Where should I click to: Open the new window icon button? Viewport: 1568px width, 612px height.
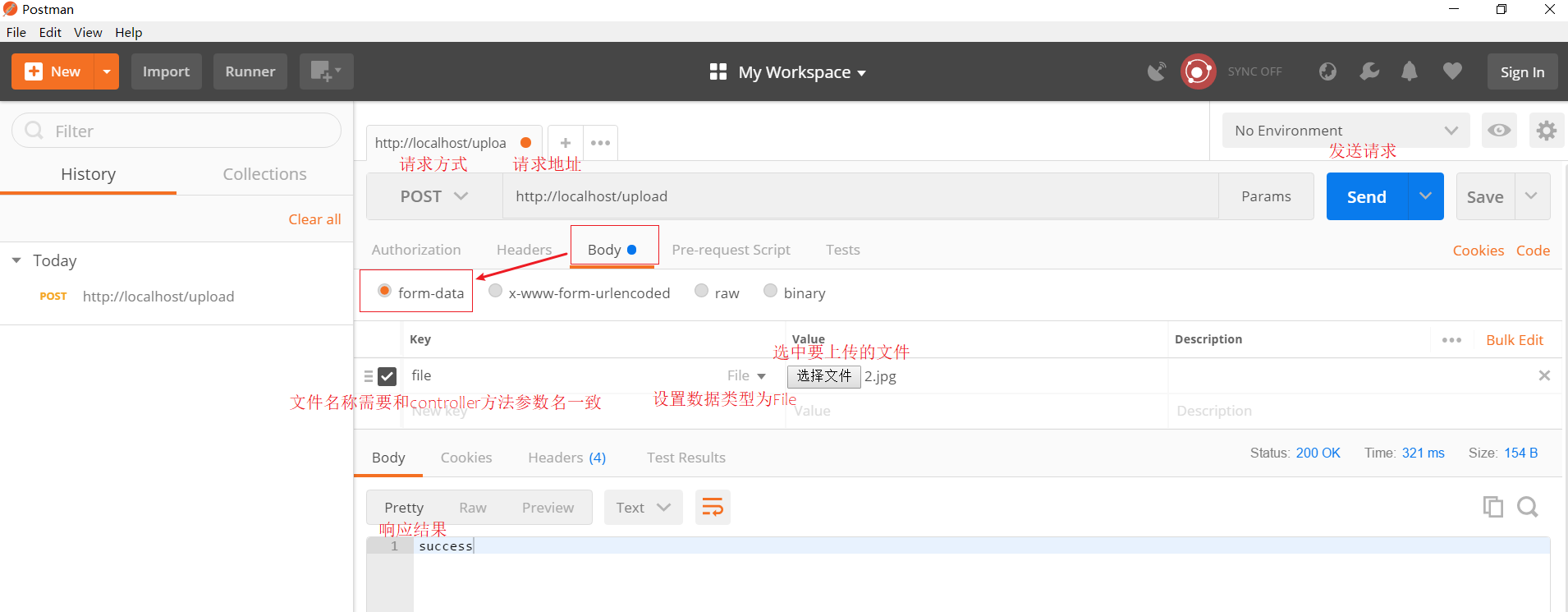326,71
